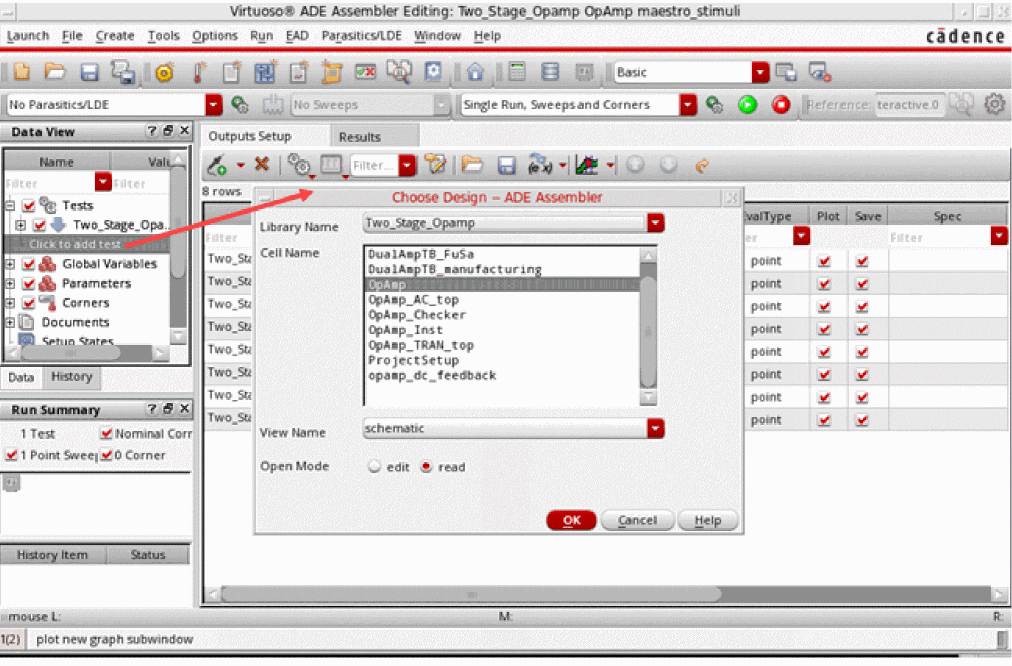This screenshot has height=666, width=1012.
Task: Toggle the 1 Point Sweep checkbox
Action: coord(11,455)
